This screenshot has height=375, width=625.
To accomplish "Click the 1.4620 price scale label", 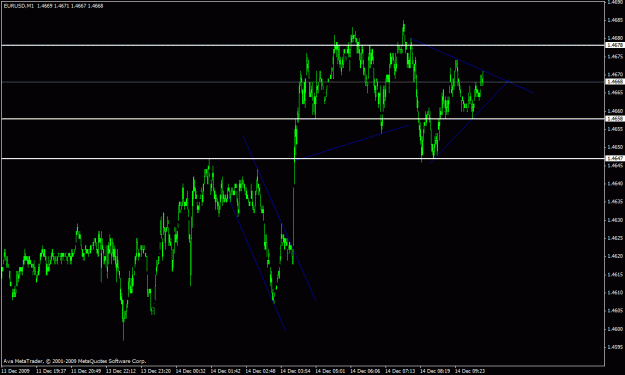I will [x=615, y=257].
